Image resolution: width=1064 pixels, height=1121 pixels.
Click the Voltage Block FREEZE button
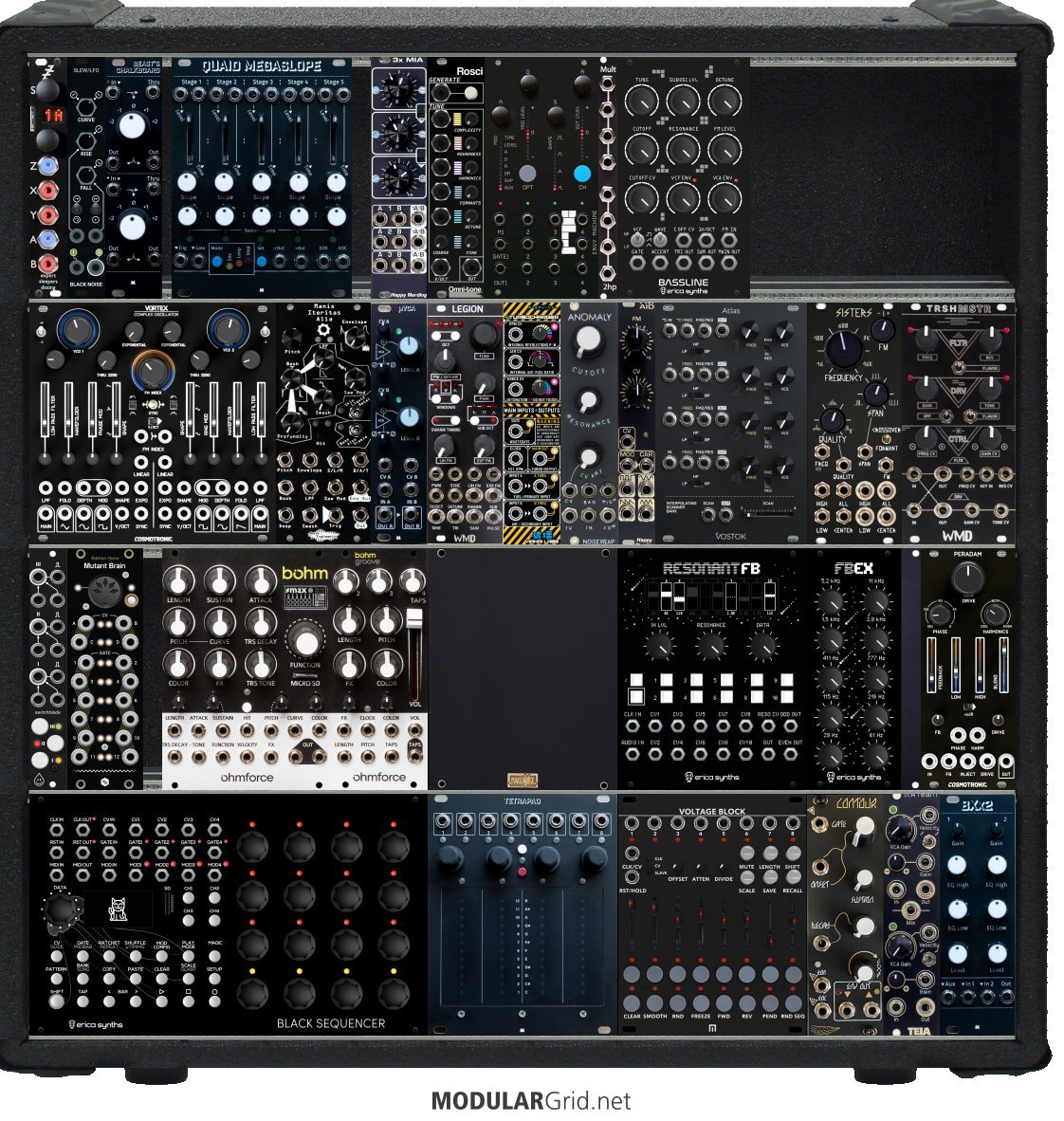point(701,1002)
